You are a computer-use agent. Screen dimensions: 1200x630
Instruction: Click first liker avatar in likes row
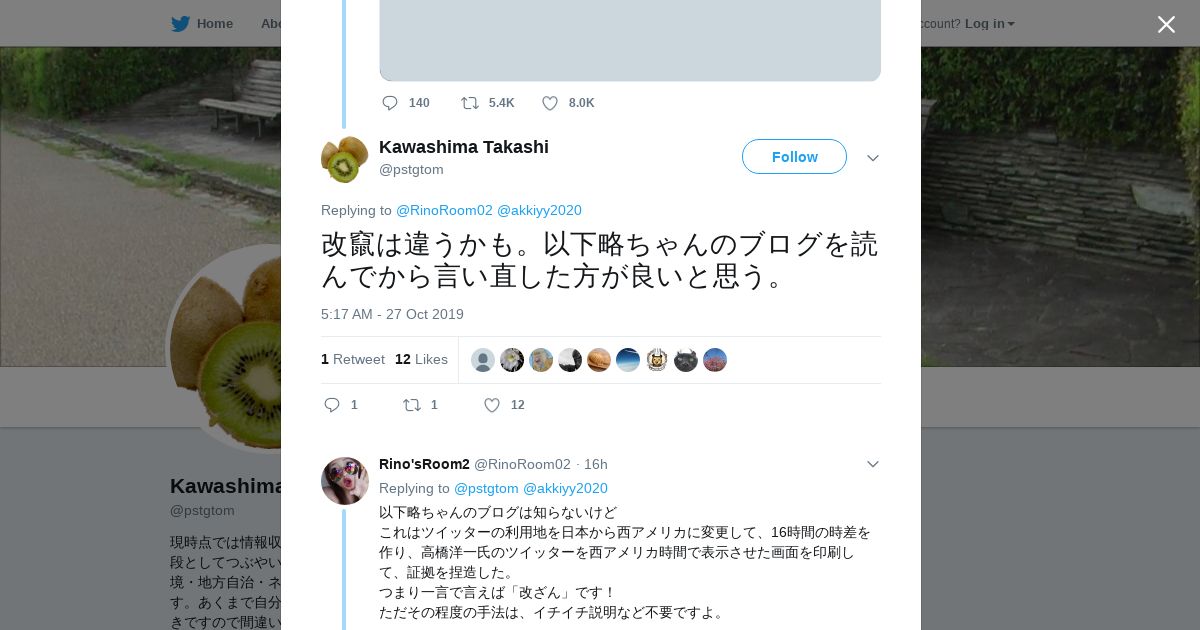[x=483, y=360]
